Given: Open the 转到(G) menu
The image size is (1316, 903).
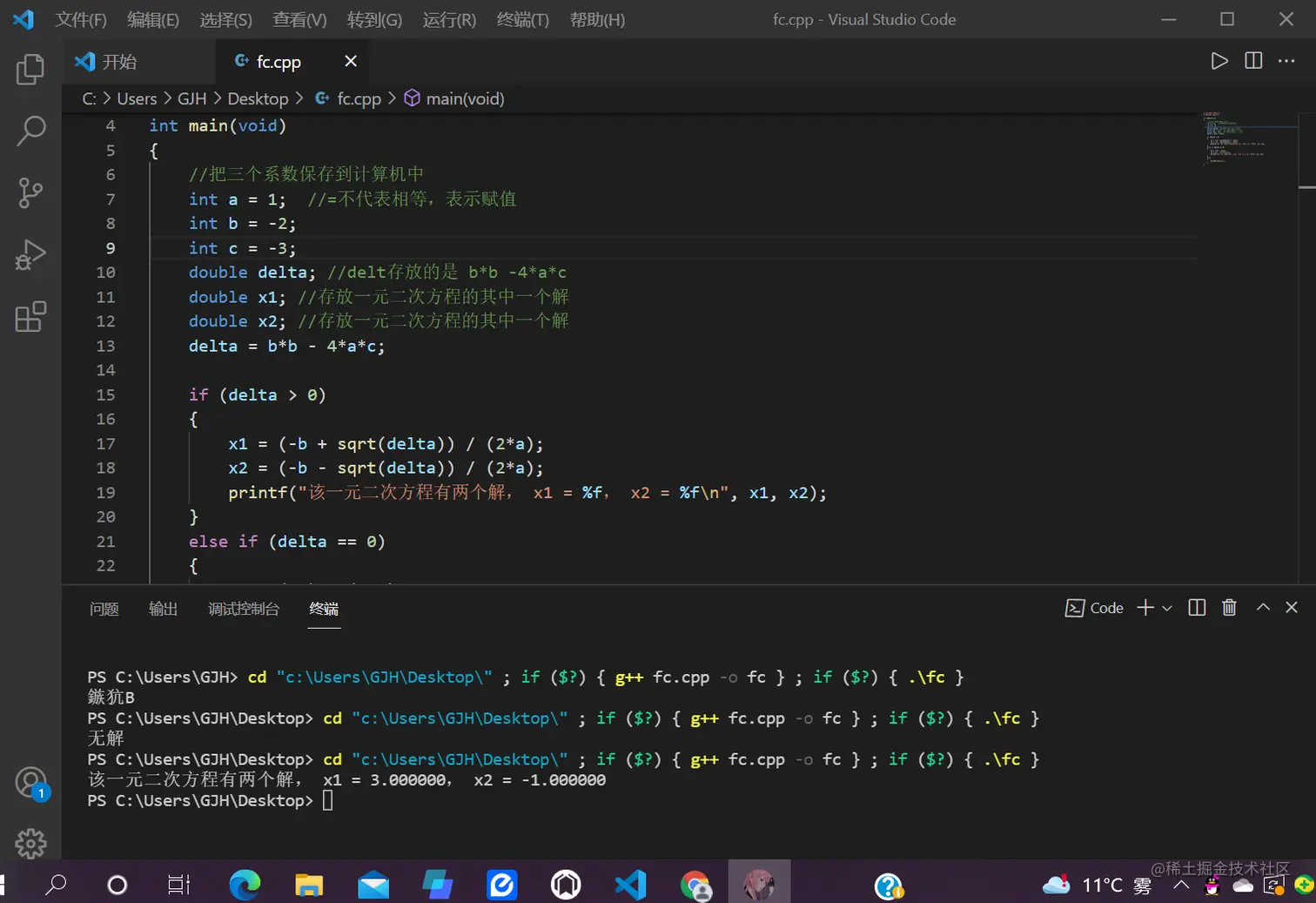Looking at the screenshot, I should click(x=374, y=19).
